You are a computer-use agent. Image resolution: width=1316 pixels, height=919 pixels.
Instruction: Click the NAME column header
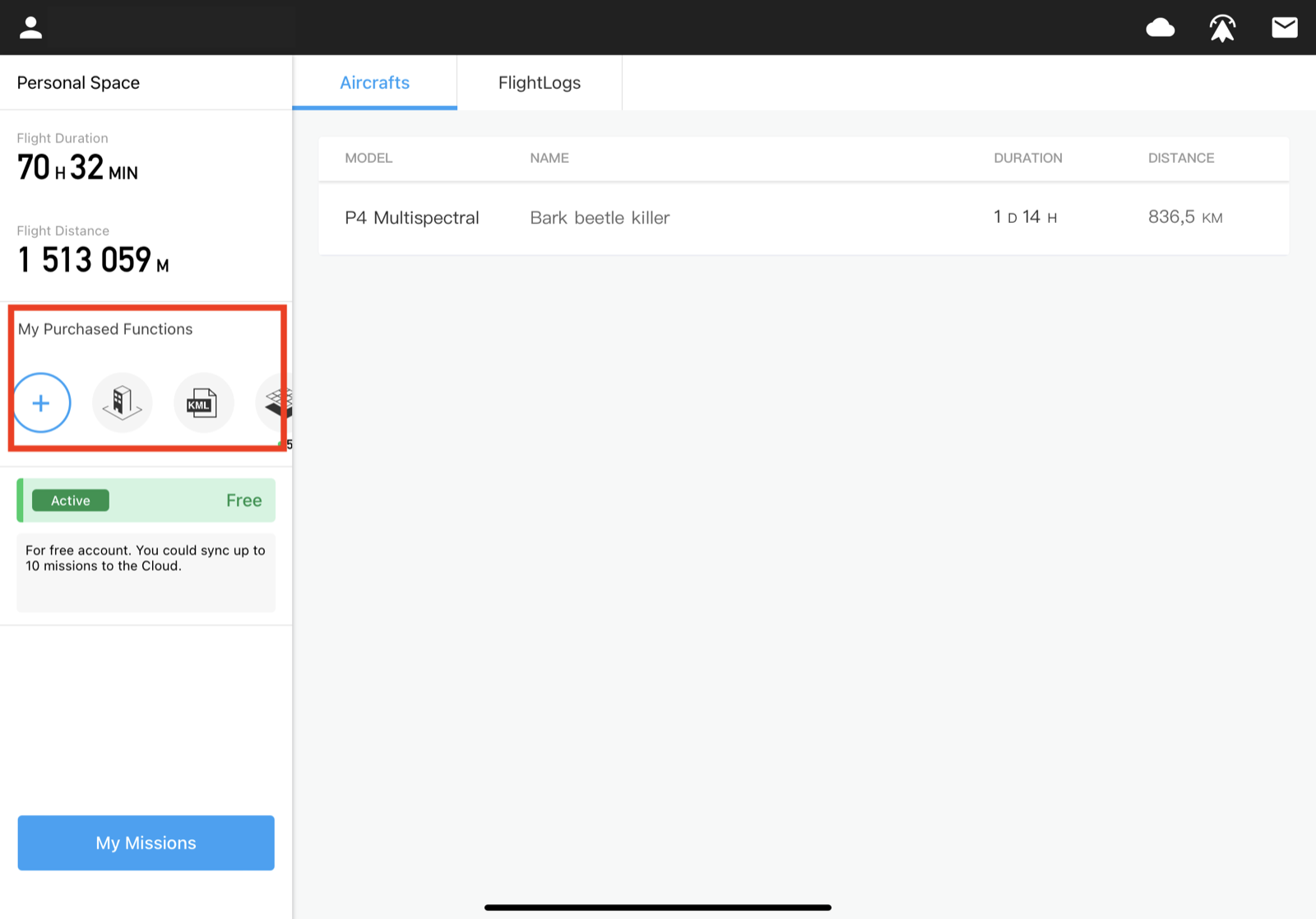[x=549, y=158]
